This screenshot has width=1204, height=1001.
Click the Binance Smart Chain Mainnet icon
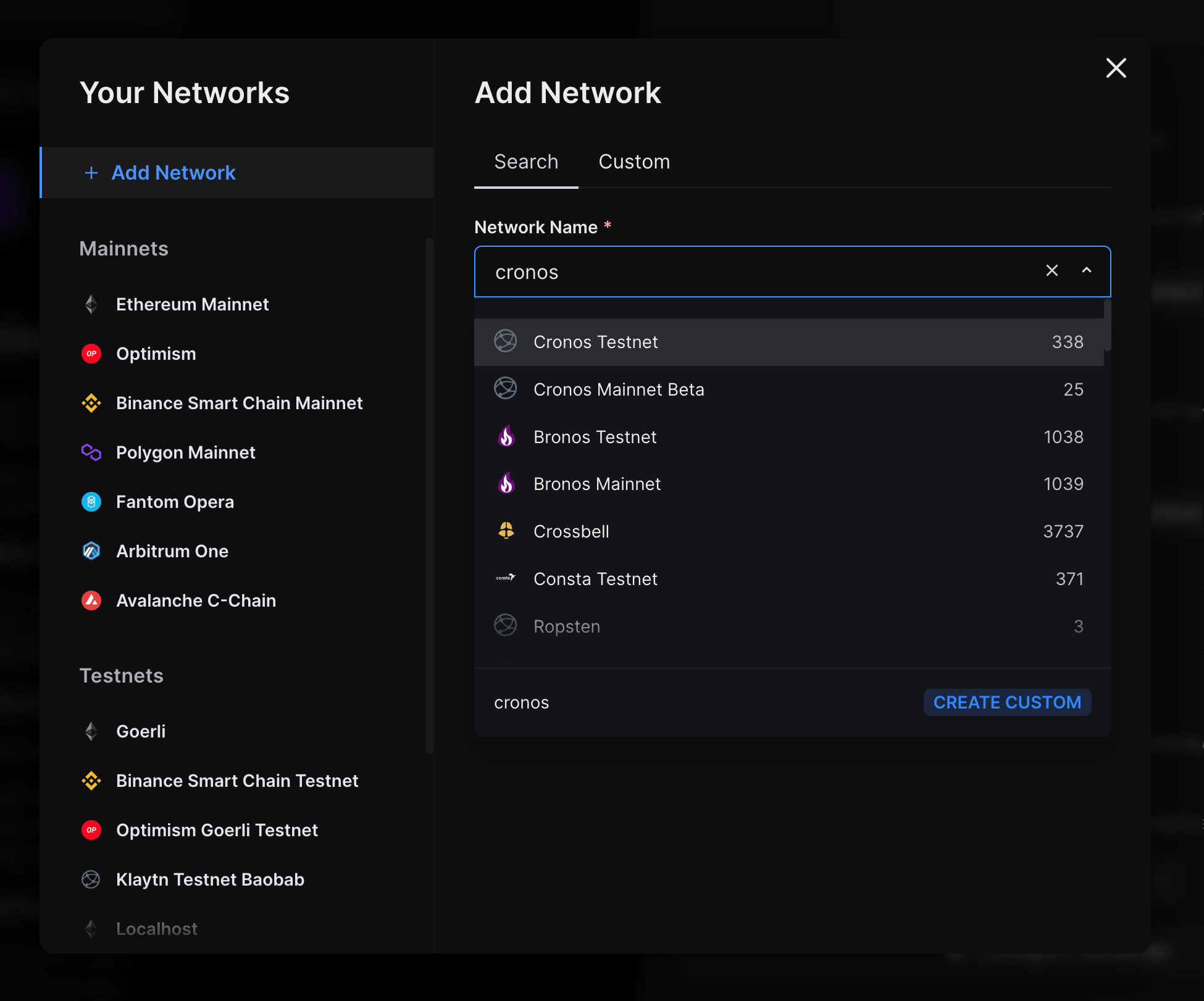[91, 403]
